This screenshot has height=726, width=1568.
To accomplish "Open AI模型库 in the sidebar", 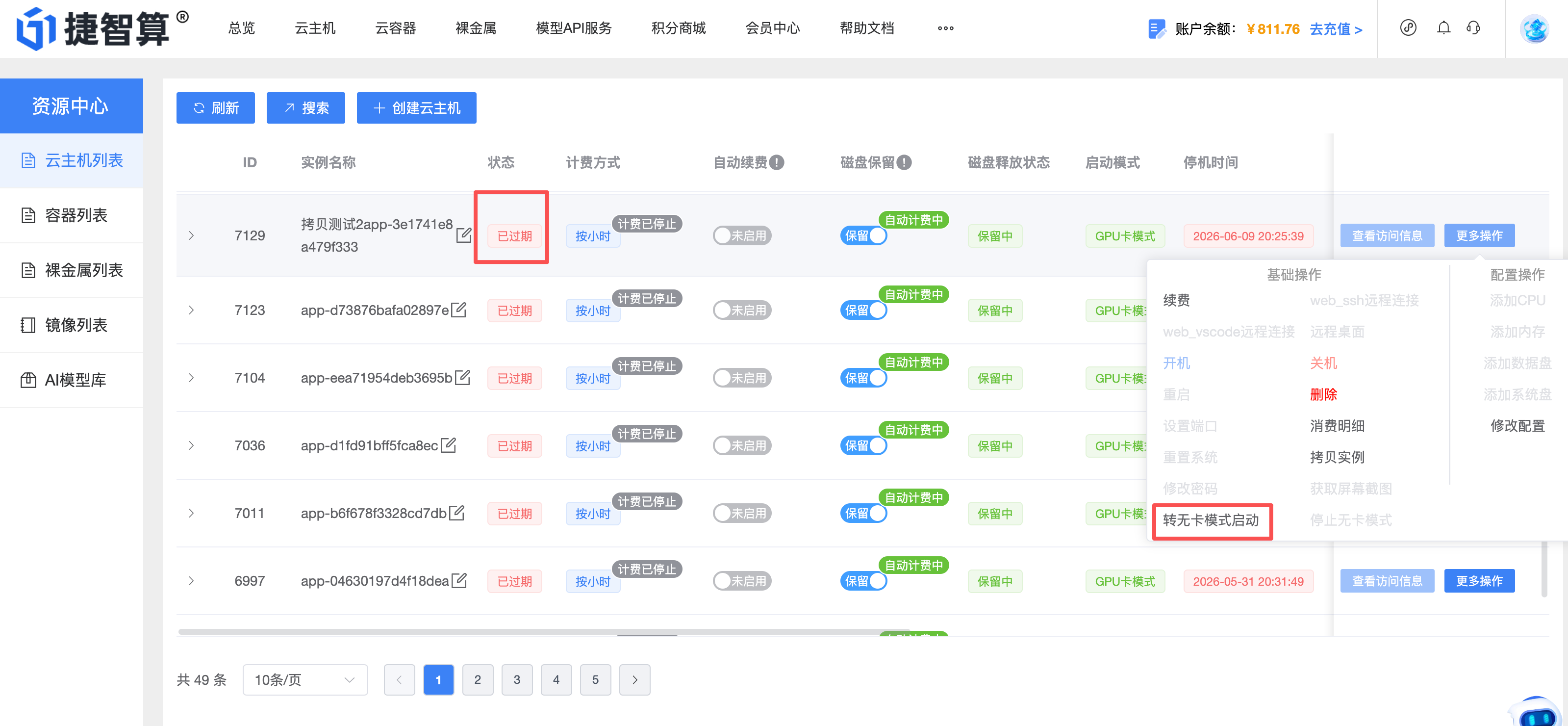I will [x=72, y=380].
